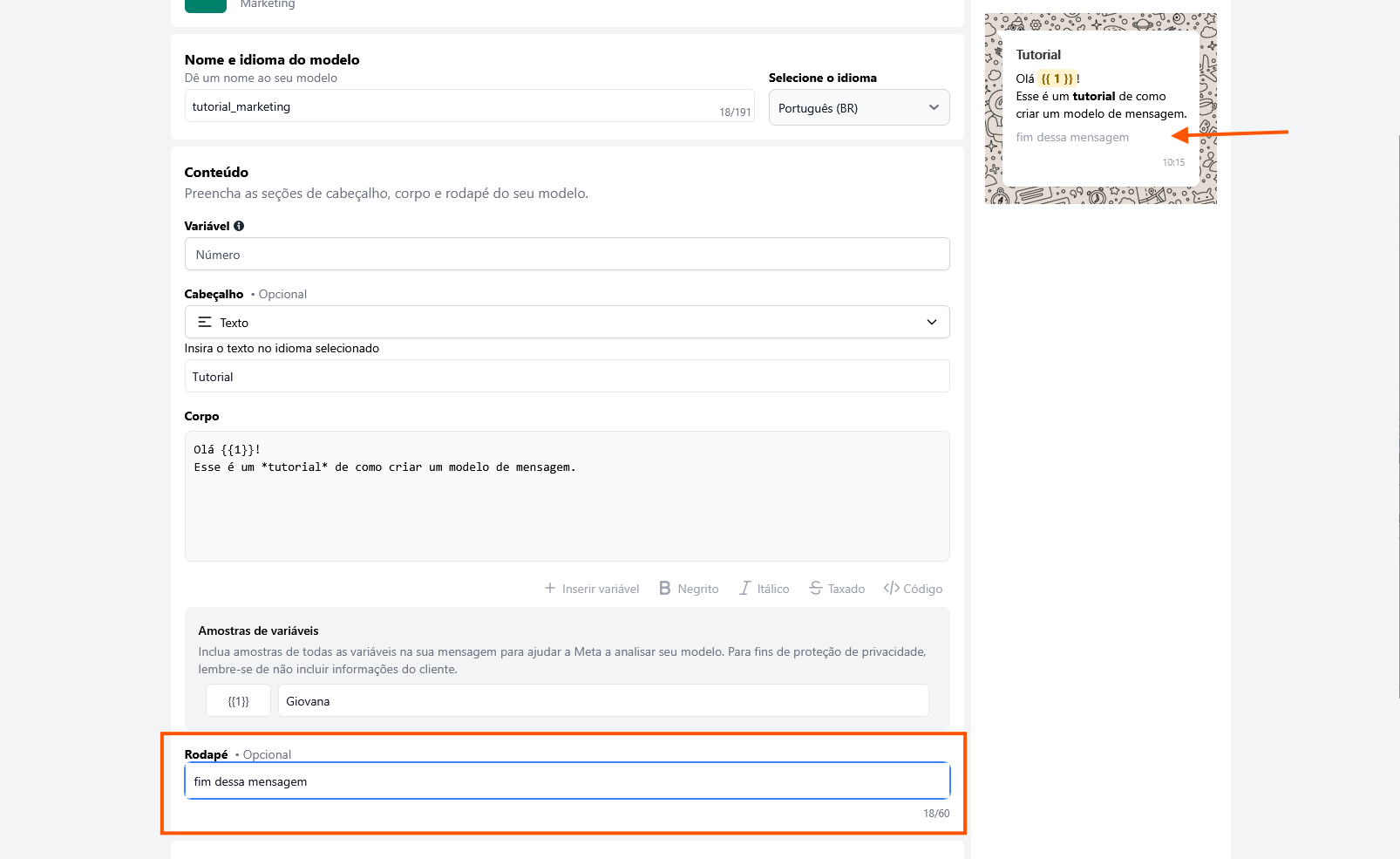This screenshot has height=859, width=1400.
Task: Open the Variável Número selector
Action: tap(567, 255)
